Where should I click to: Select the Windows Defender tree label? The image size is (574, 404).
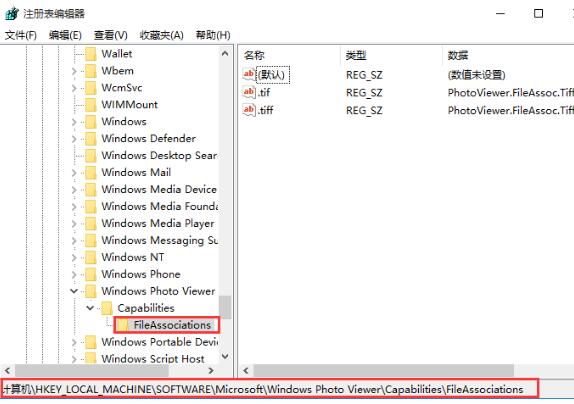149,139
